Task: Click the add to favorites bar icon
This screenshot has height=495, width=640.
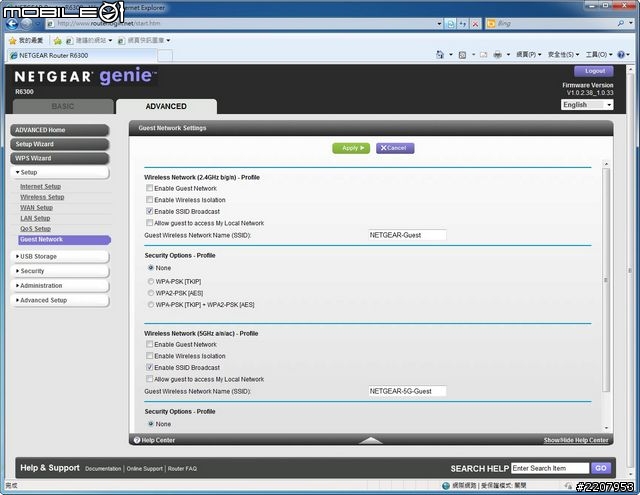Action: point(58,40)
